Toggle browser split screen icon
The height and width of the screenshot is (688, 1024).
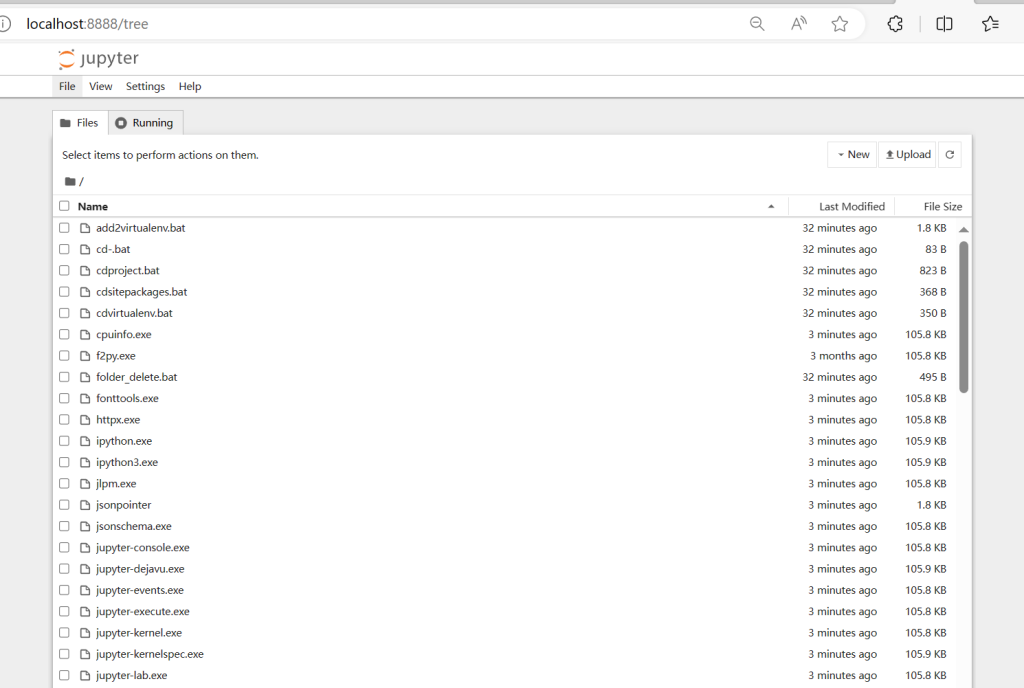point(944,24)
